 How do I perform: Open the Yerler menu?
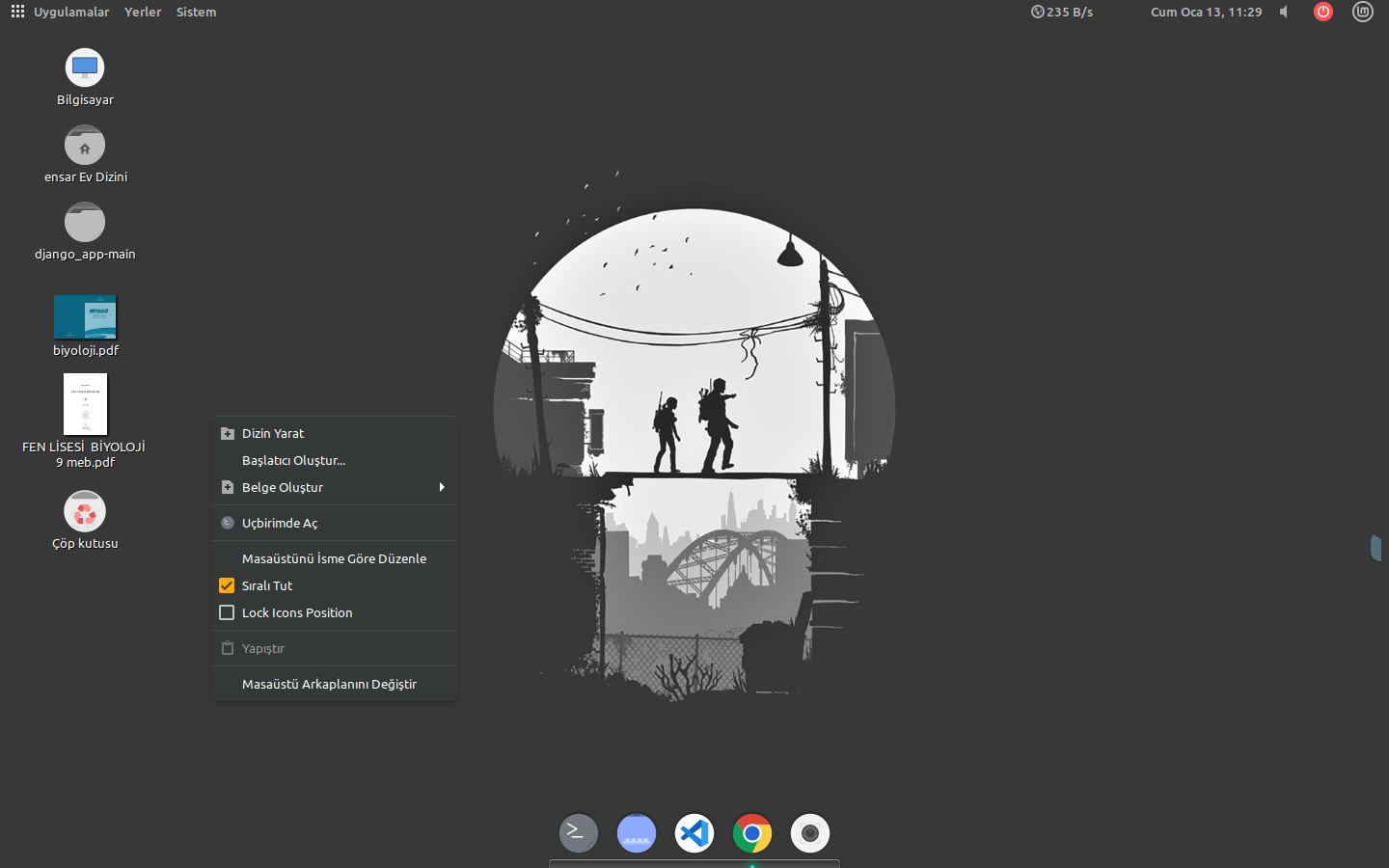(x=143, y=12)
